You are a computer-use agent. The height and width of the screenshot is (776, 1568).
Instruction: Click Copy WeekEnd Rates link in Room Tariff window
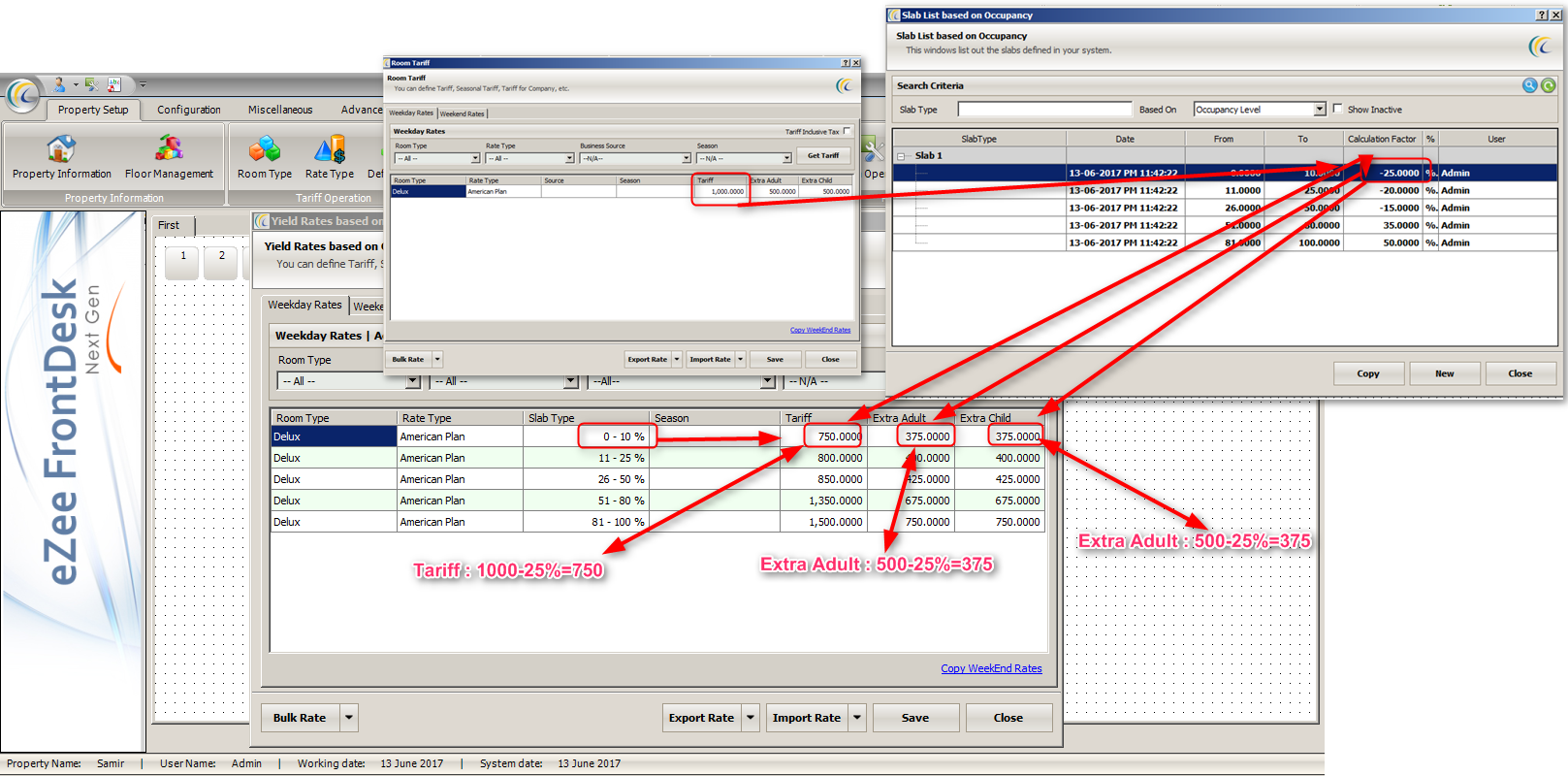click(x=820, y=330)
